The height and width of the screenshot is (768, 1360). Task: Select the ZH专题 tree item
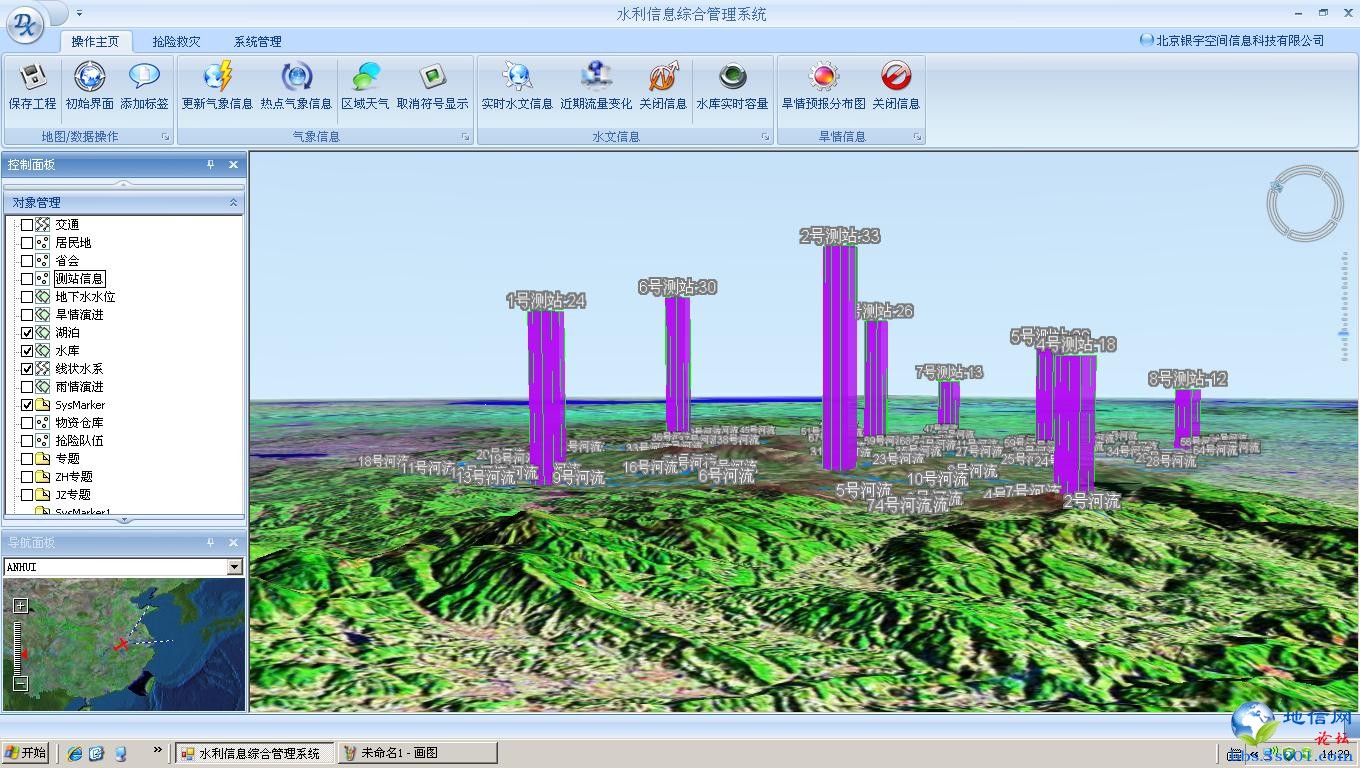(74, 477)
